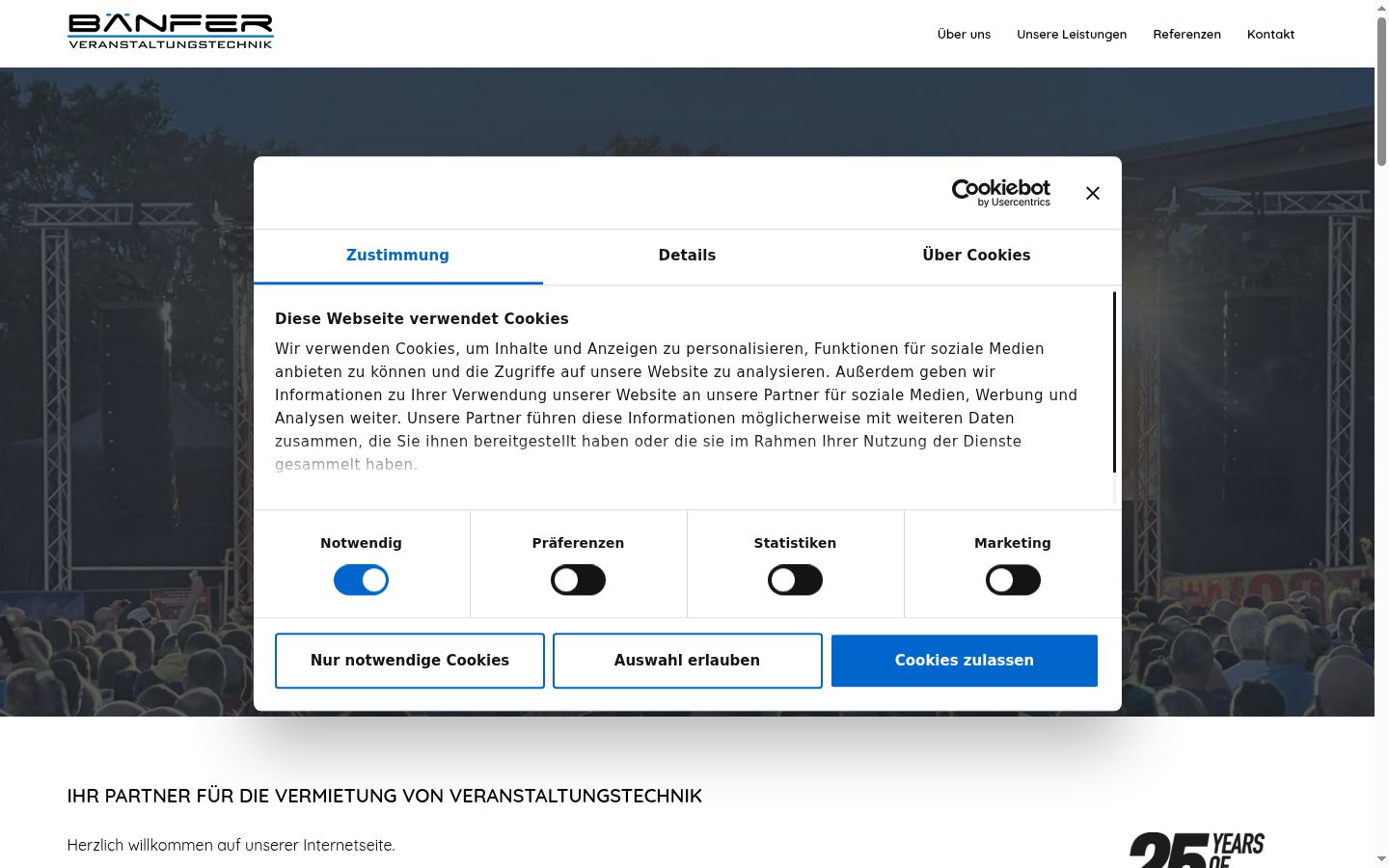Open the Über uns menu item
This screenshot has width=1389, height=868.
pyautogui.click(x=964, y=34)
